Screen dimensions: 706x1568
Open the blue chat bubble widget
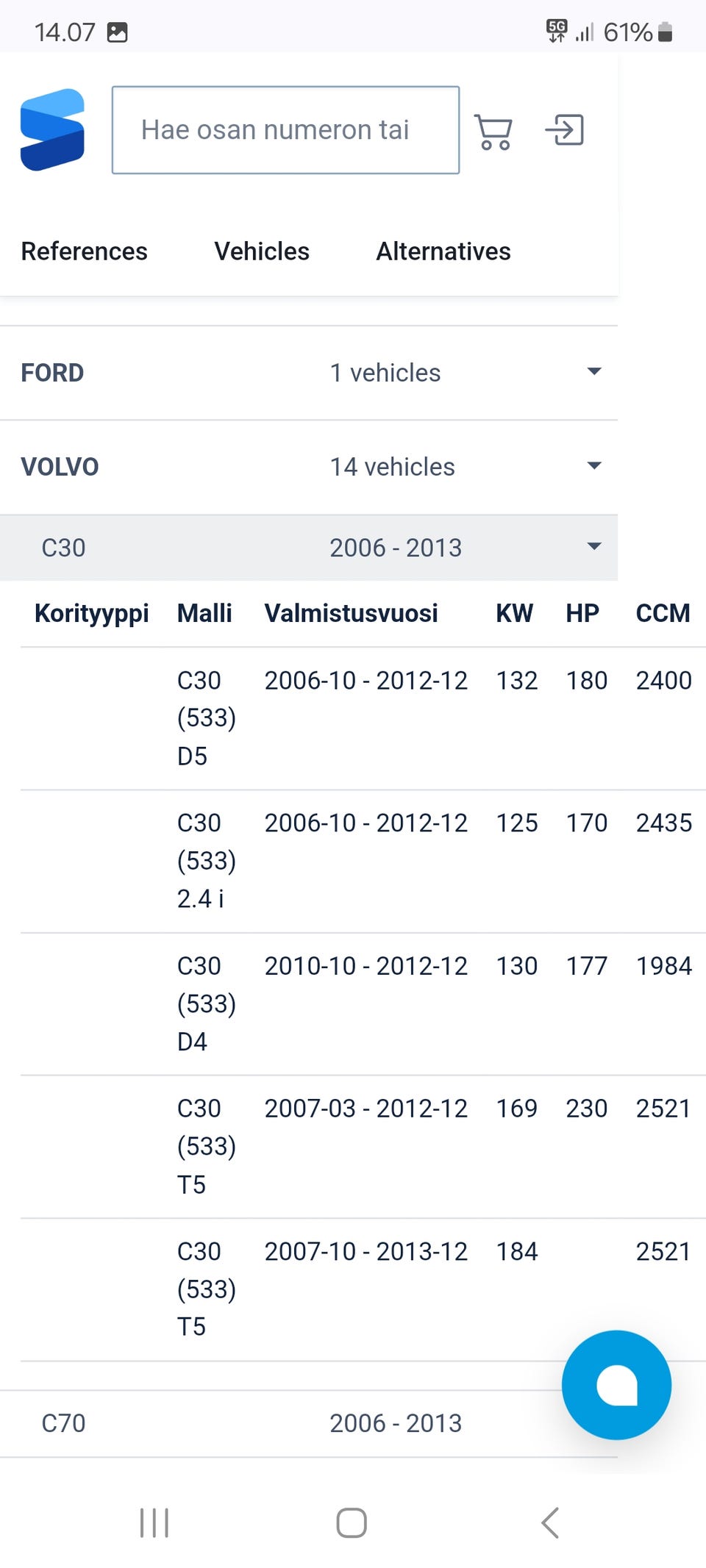(616, 1384)
